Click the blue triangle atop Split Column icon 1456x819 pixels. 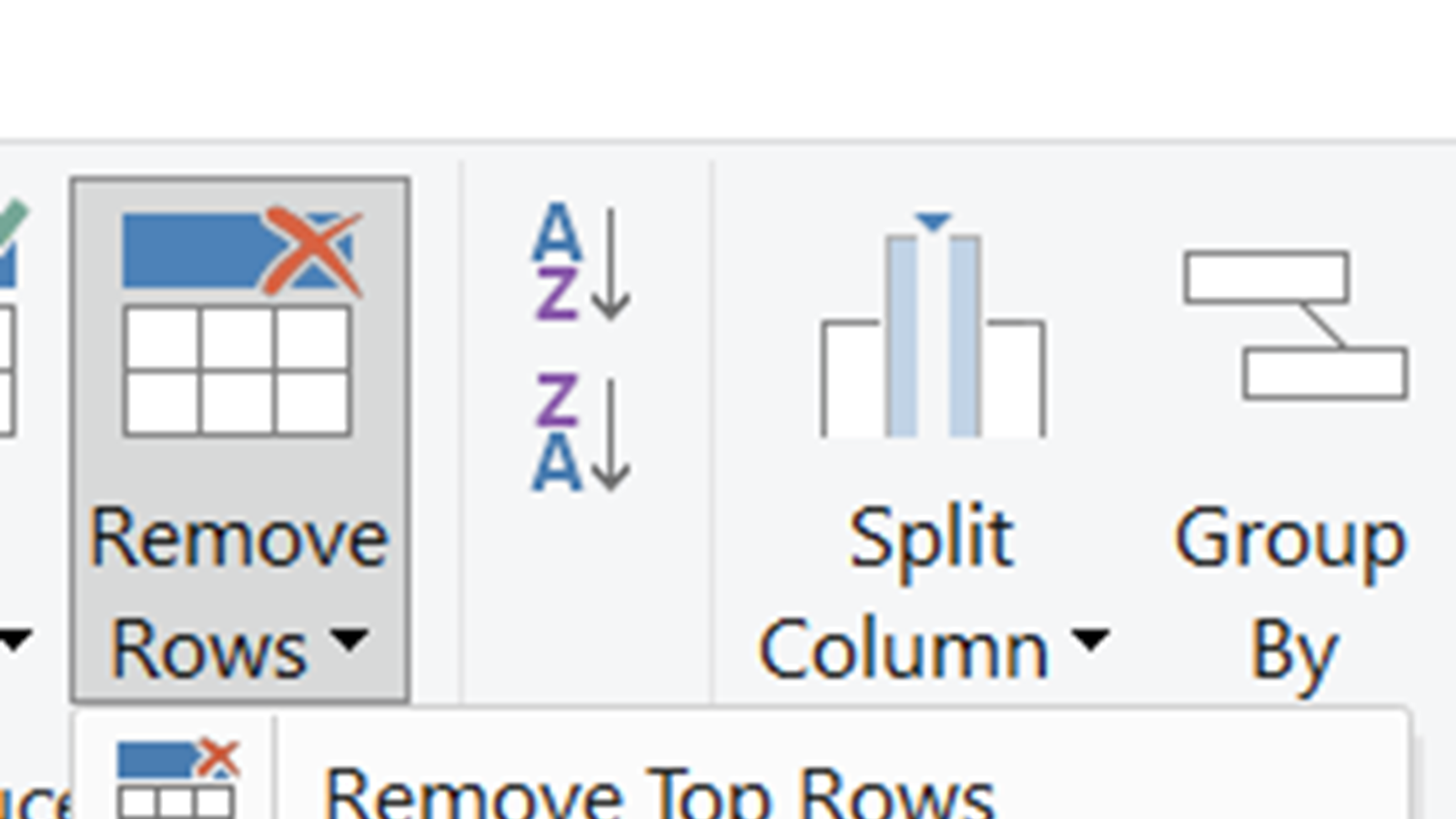click(934, 221)
